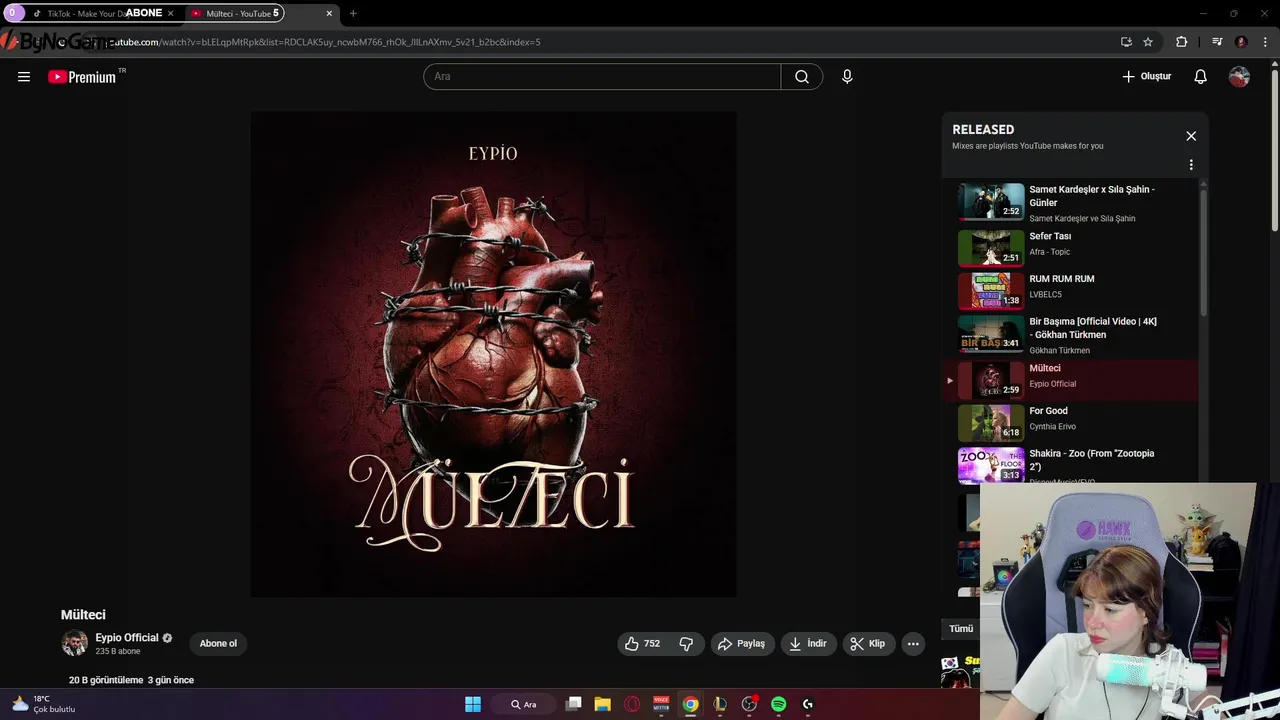1280x720 pixels.
Task: Open Chrome media controls icon
Action: pyautogui.click(x=1217, y=42)
